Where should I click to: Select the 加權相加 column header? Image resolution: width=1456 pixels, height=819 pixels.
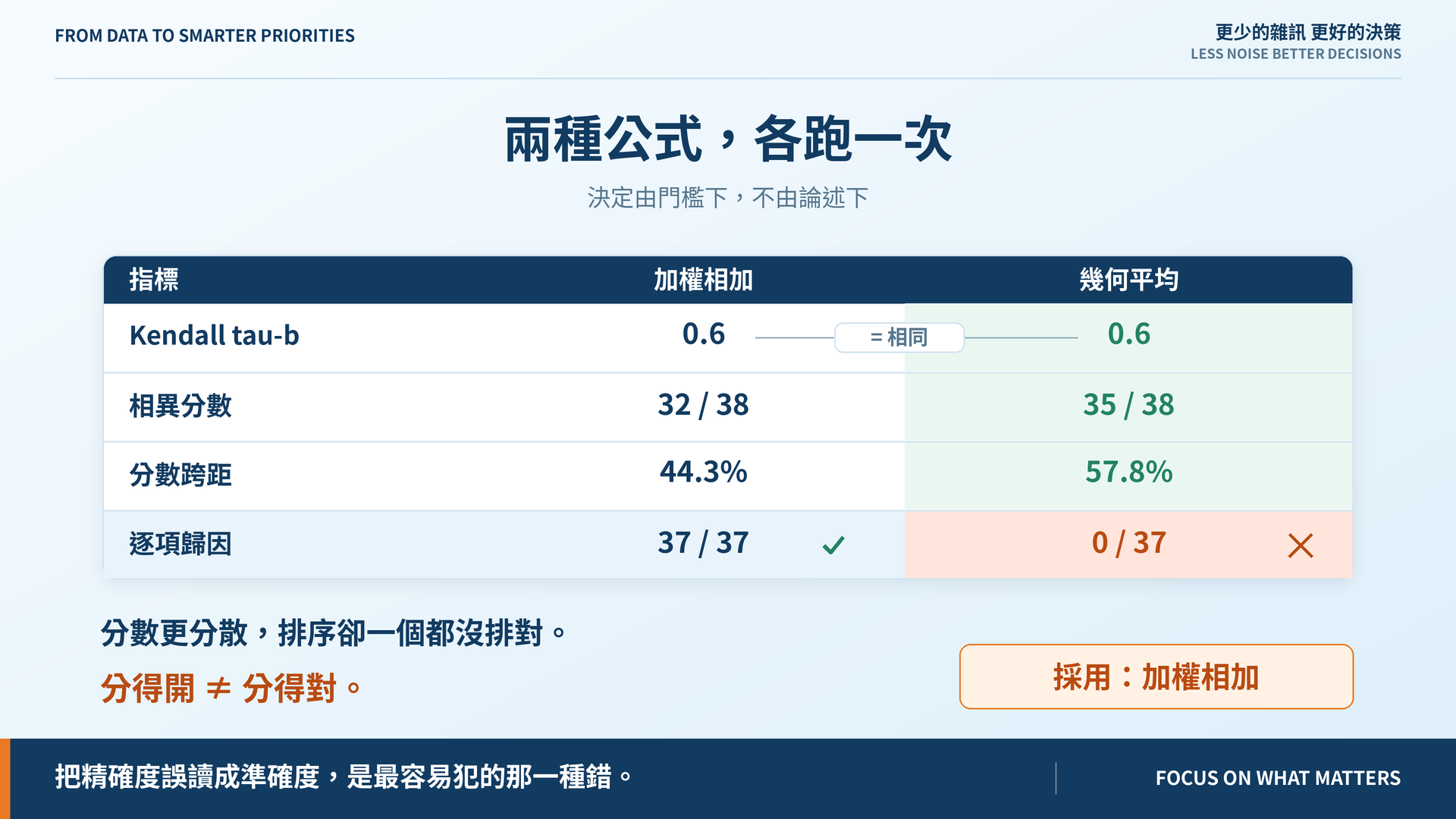(703, 280)
